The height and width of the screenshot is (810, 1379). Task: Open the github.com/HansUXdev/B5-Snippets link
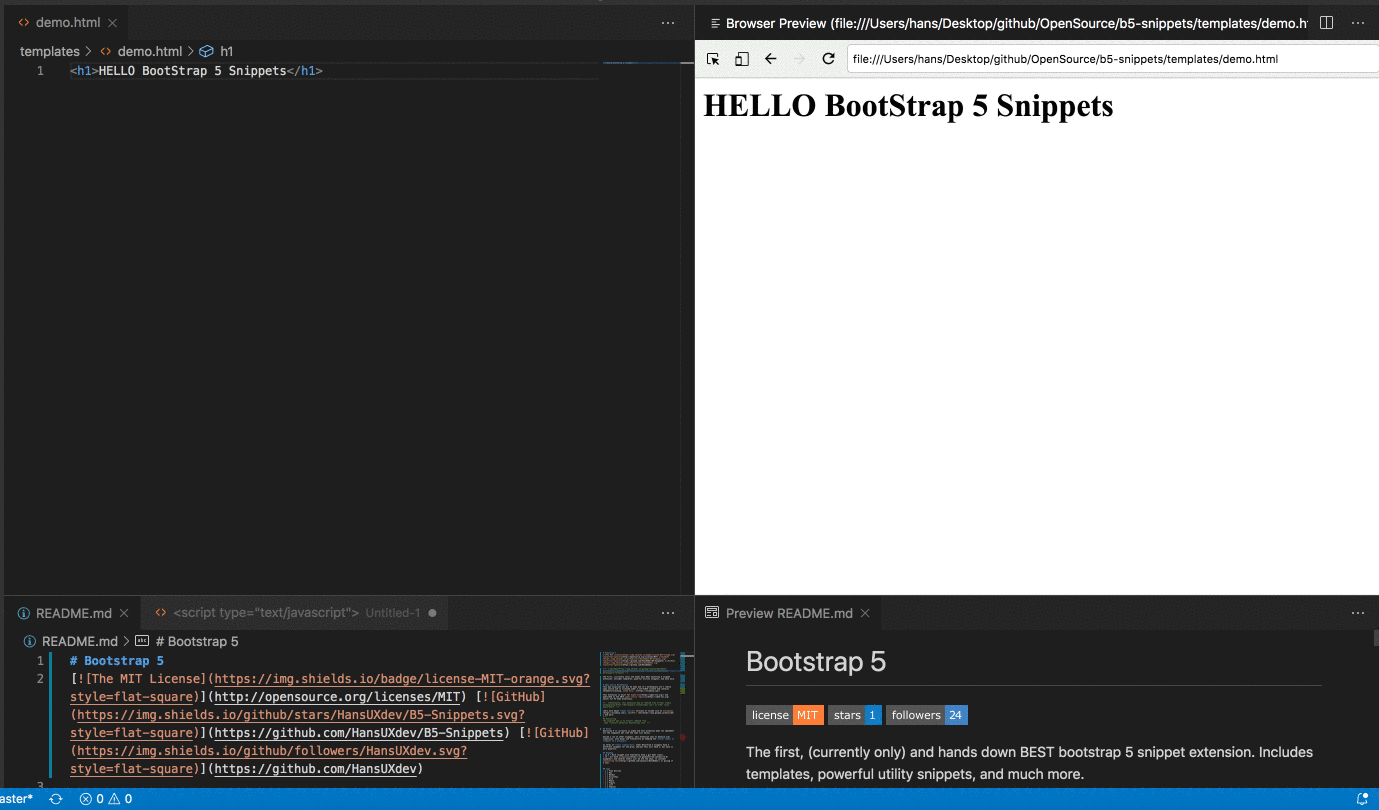(358, 733)
